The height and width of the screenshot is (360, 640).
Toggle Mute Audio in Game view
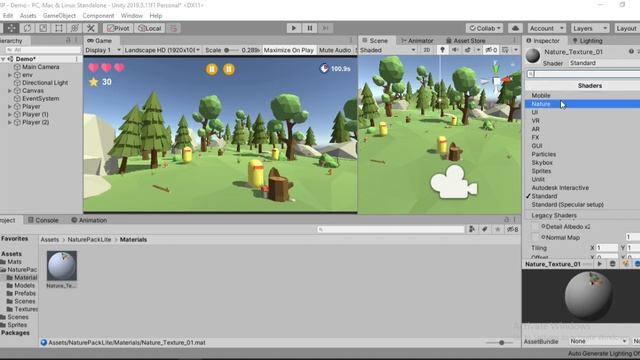[x=335, y=50]
